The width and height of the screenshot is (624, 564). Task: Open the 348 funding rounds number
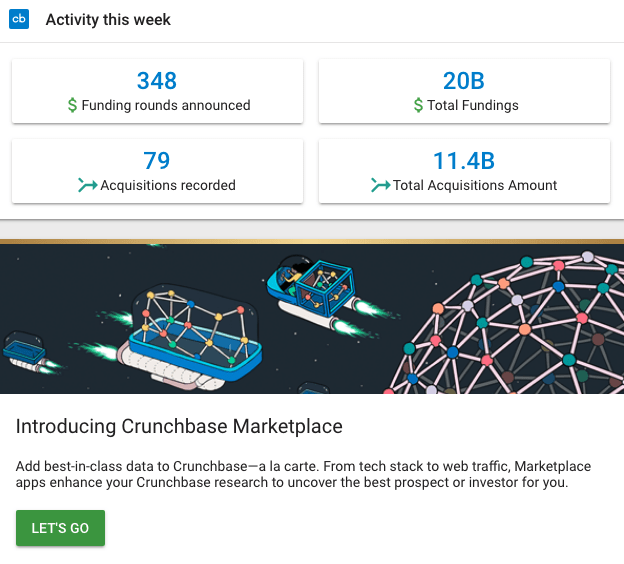click(x=156, y=81)
